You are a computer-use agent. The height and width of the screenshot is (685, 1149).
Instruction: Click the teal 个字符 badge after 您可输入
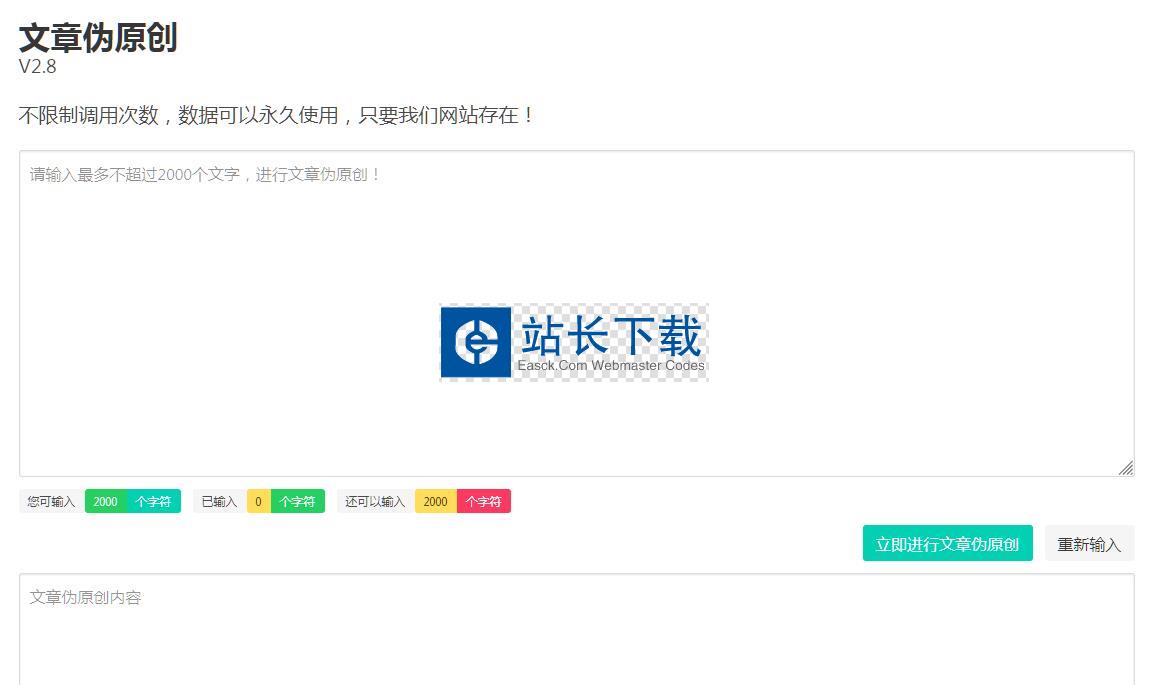tap(154, 501)
